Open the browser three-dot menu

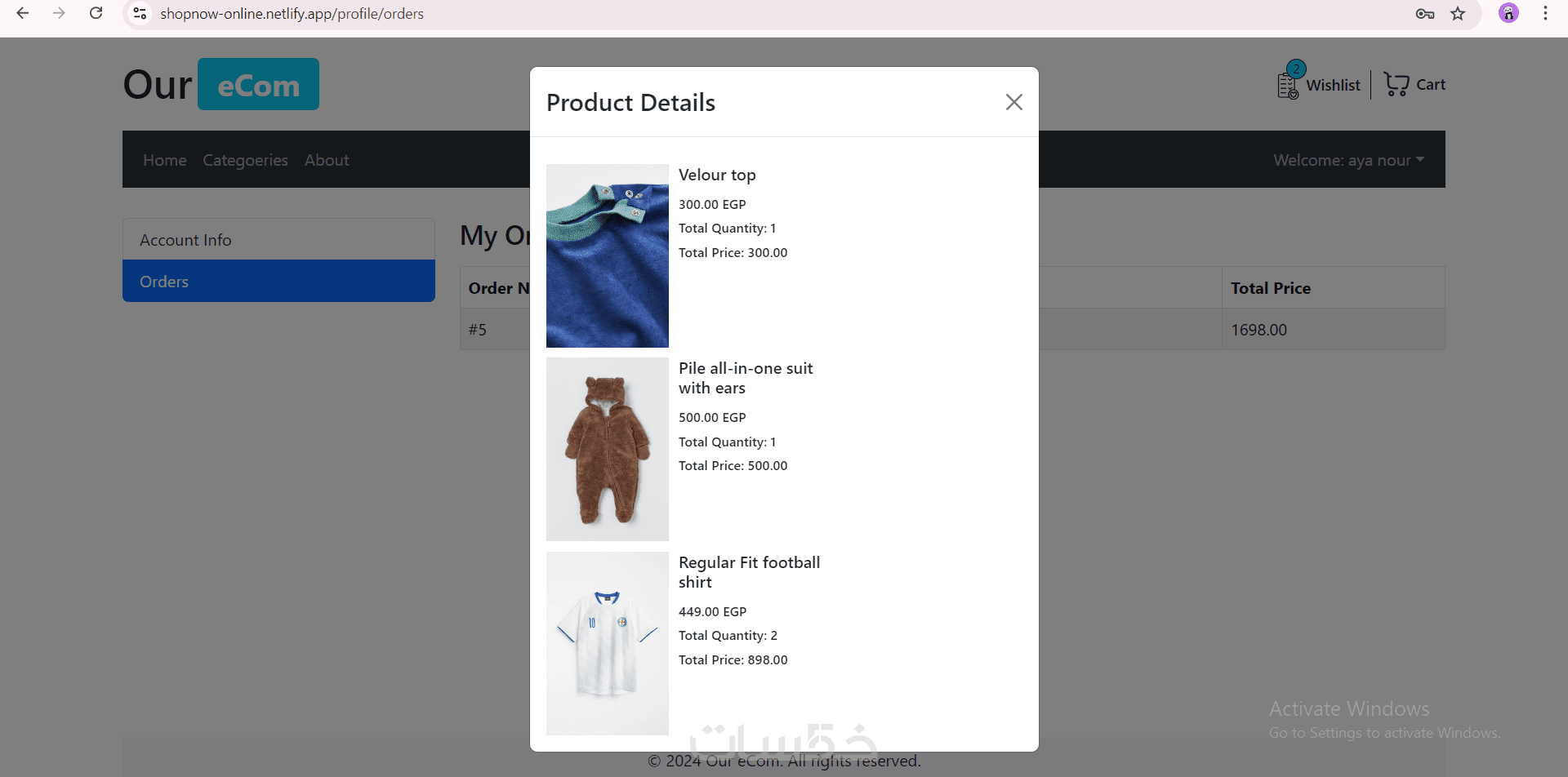tap(1545, 14)
